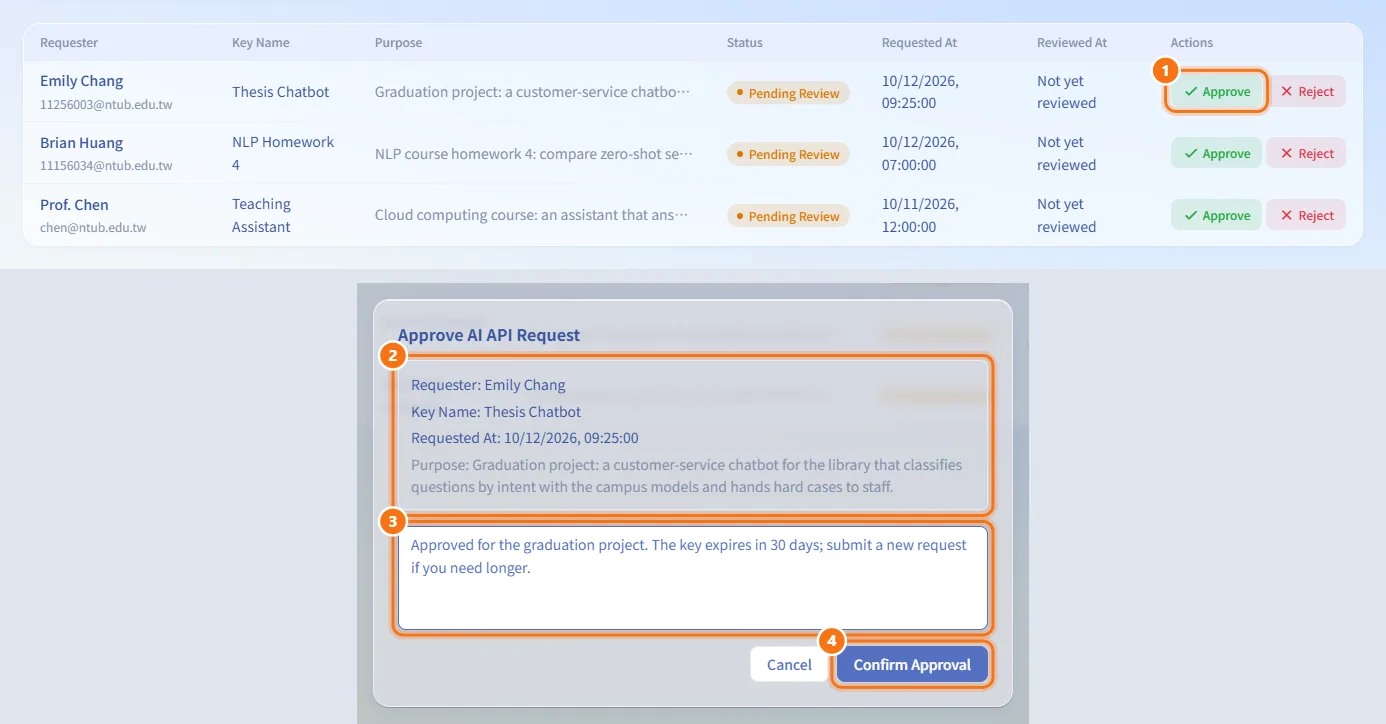Viewport: 1386px width, 724px height.
Task: Click the Requested At column header
Action: coord(919,43)
